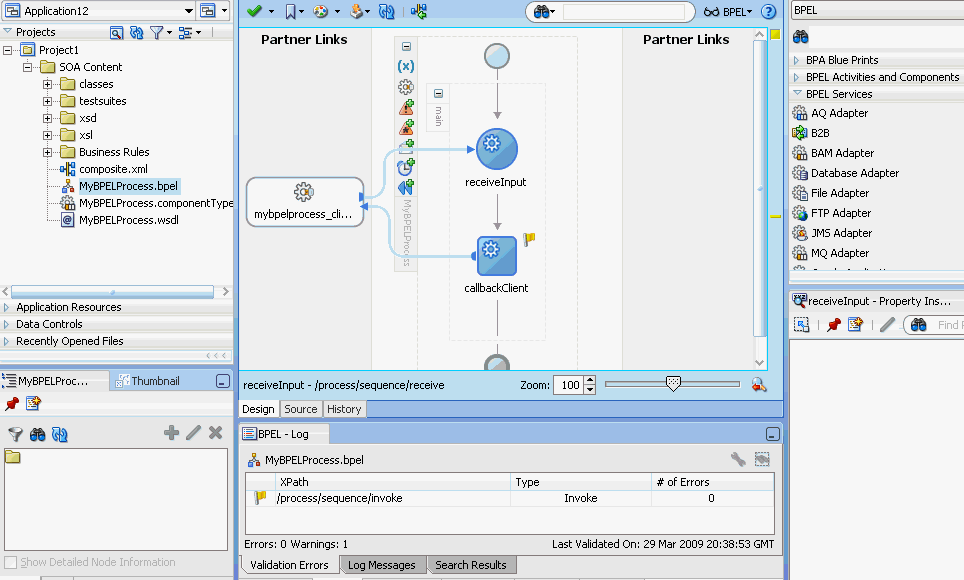Click the gear properties icon on scope bar

tap(406, 87)
